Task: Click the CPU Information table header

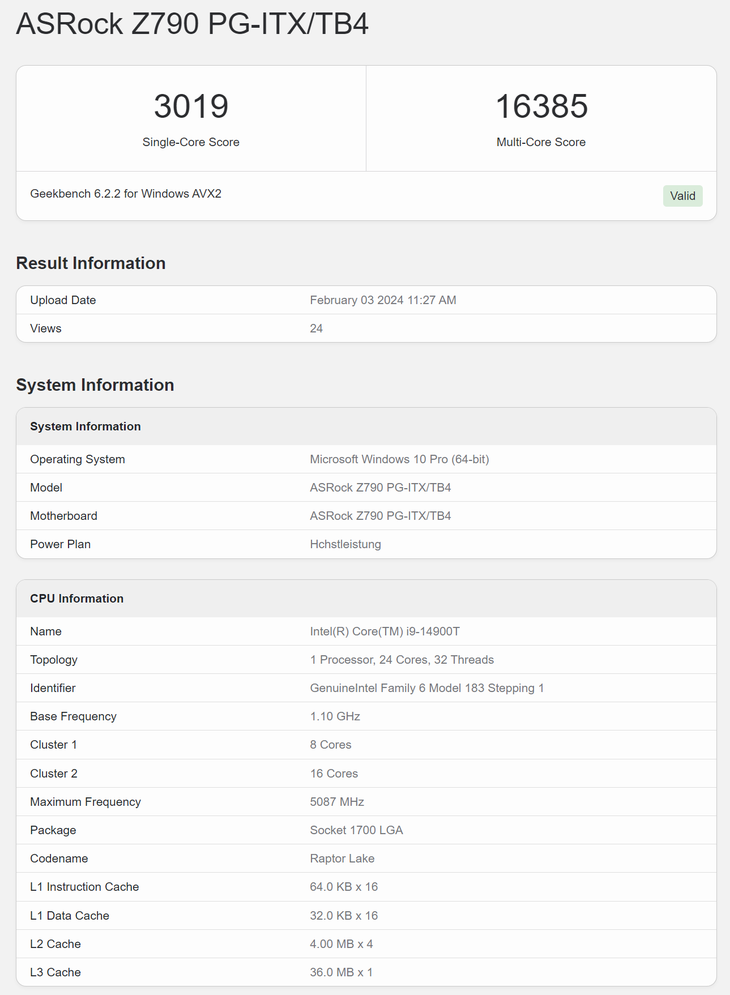Action: pyautogui.click(x=77, y=598)
